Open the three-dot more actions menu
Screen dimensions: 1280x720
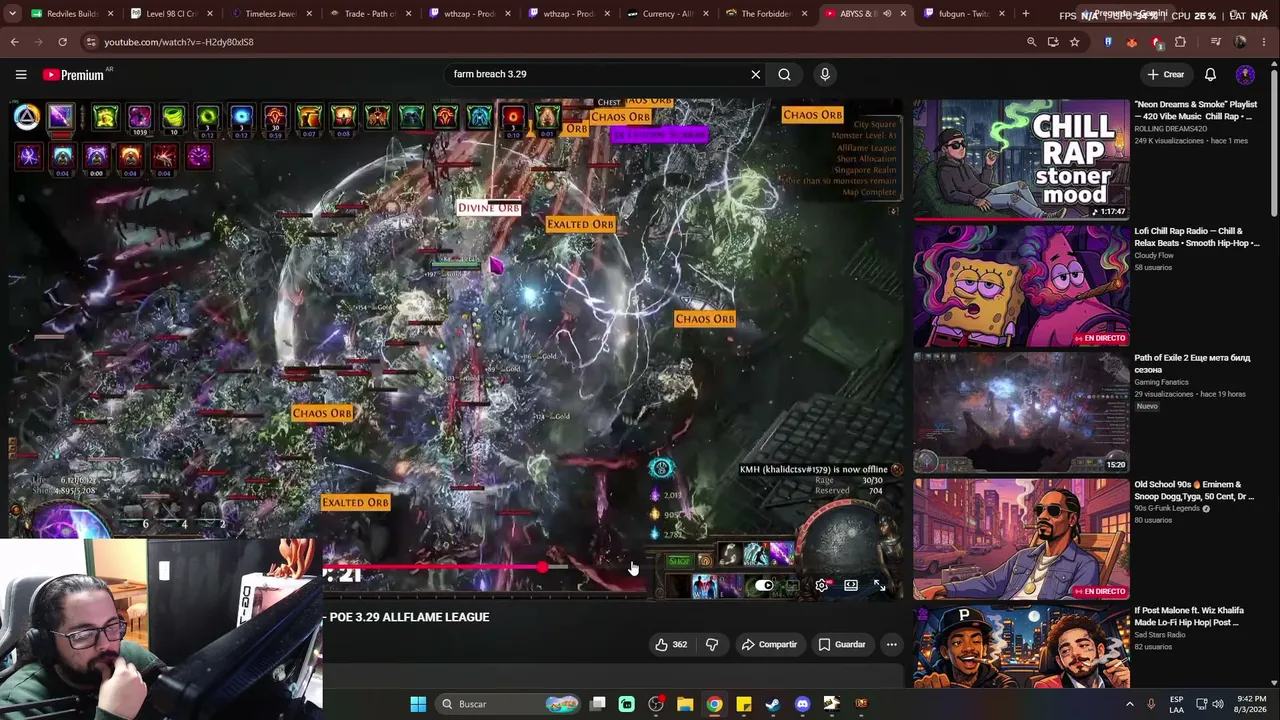(x=892, y=645)
